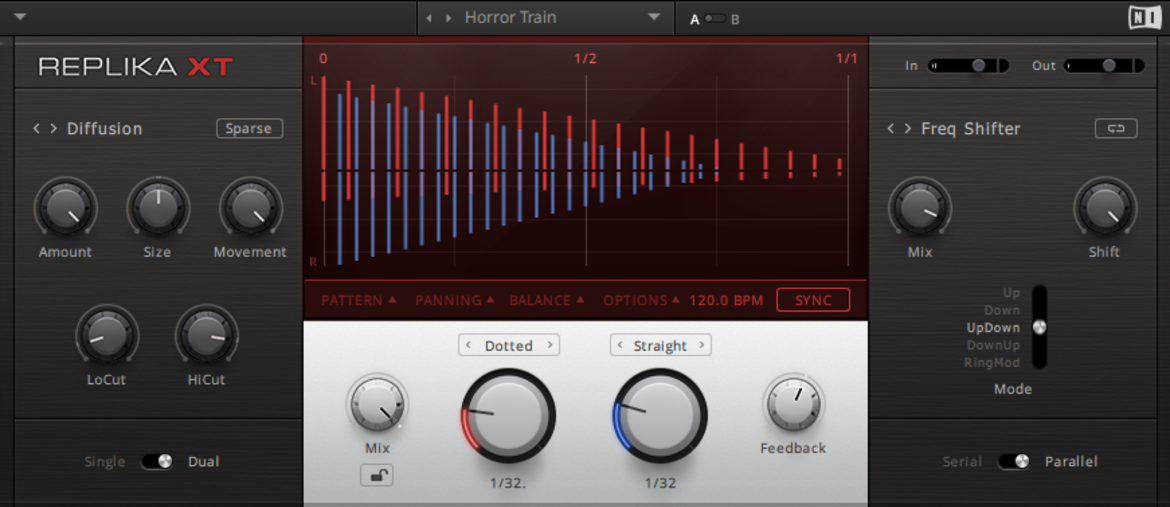This screenshot has width=1170, height=507.
Task: Click the Shift knob
Action: coord(1105,208)
